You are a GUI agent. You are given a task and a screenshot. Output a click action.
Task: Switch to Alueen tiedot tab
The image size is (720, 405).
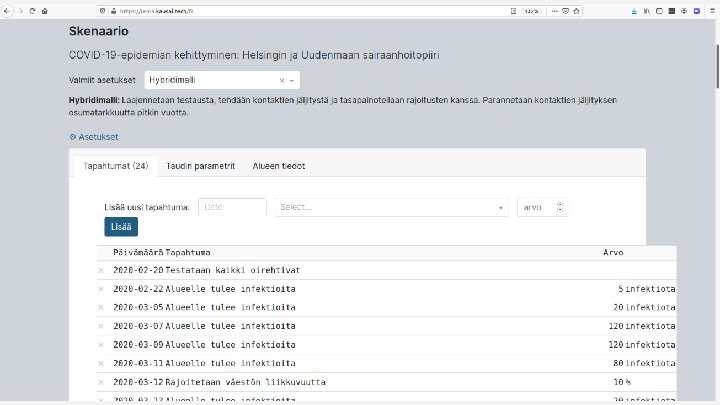pos(279,166)
